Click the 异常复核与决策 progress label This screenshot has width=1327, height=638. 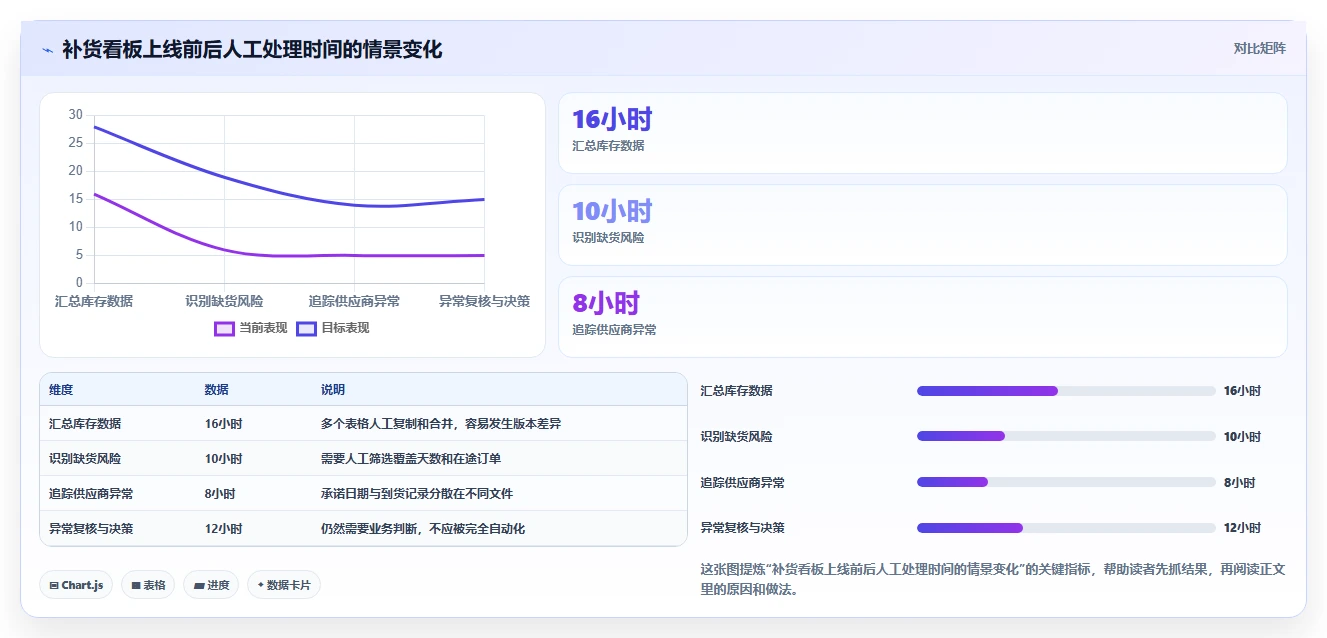[743, 527]
